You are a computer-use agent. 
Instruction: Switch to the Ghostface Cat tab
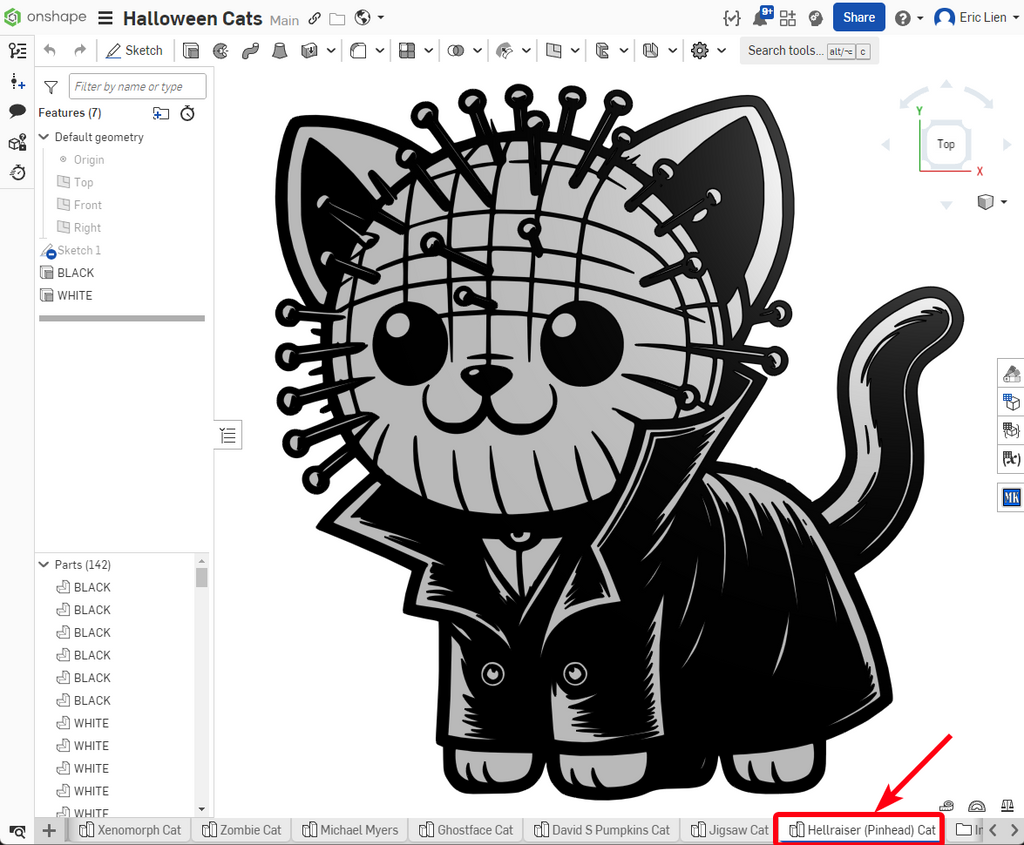click(x=466, y=830)
